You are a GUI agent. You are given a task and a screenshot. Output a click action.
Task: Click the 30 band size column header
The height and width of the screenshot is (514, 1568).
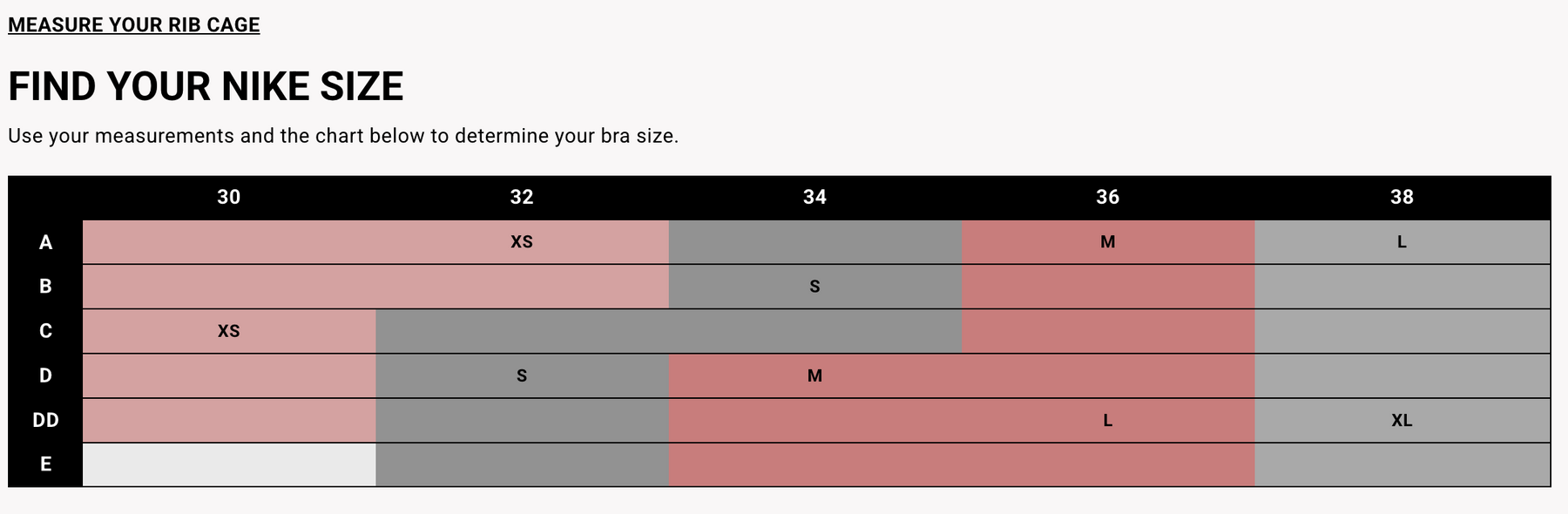(228, 197)
